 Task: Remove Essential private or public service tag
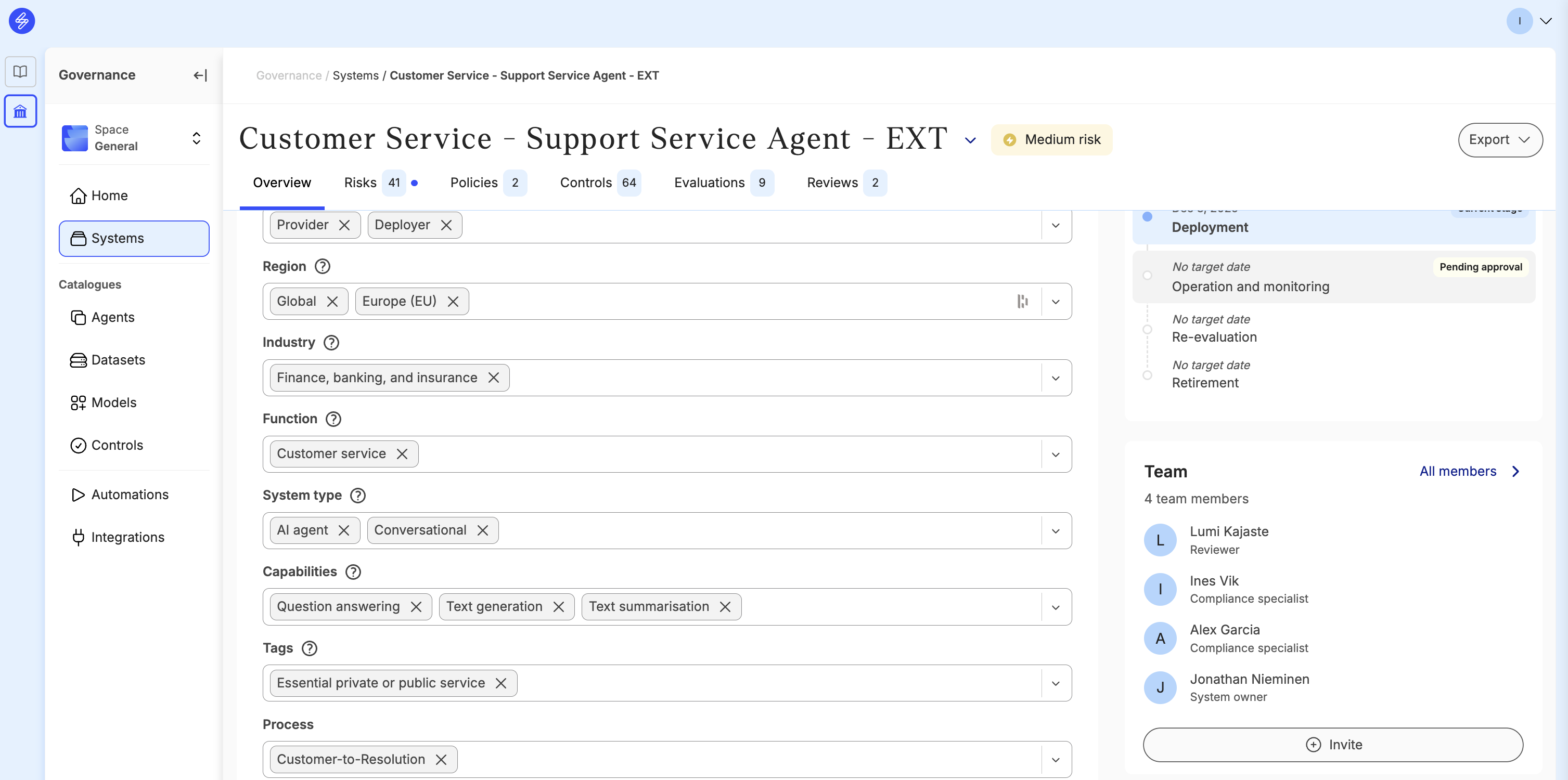pyautogui.click(x=501, y=683)
